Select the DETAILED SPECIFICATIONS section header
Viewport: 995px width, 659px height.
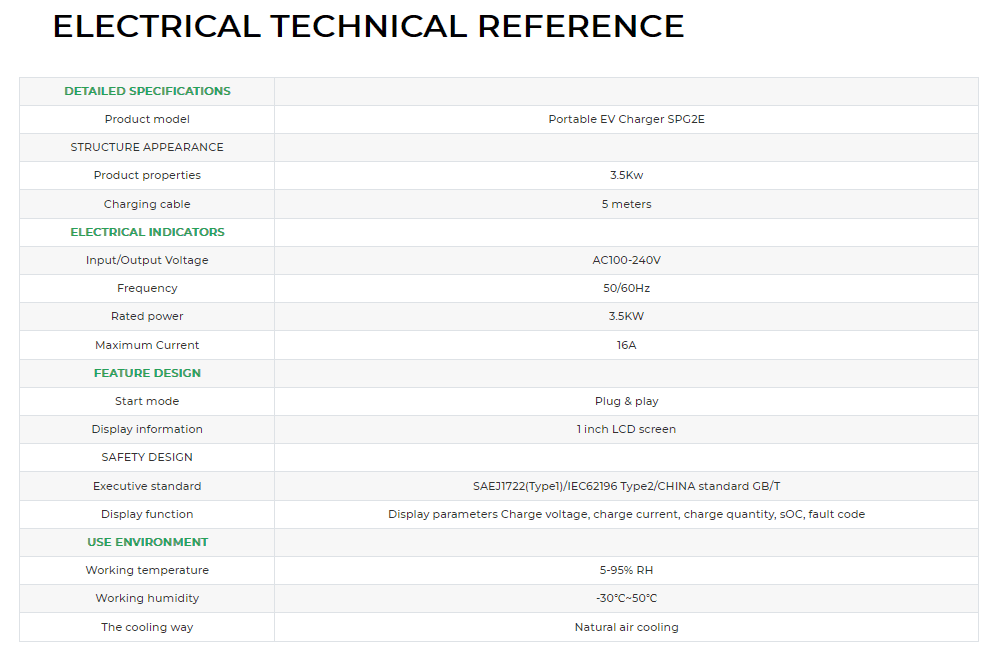(x=147, y=91)
